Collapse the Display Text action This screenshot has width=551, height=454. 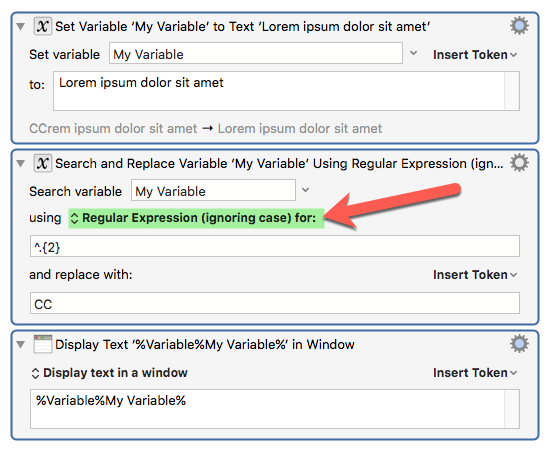(x=21, y=344)
